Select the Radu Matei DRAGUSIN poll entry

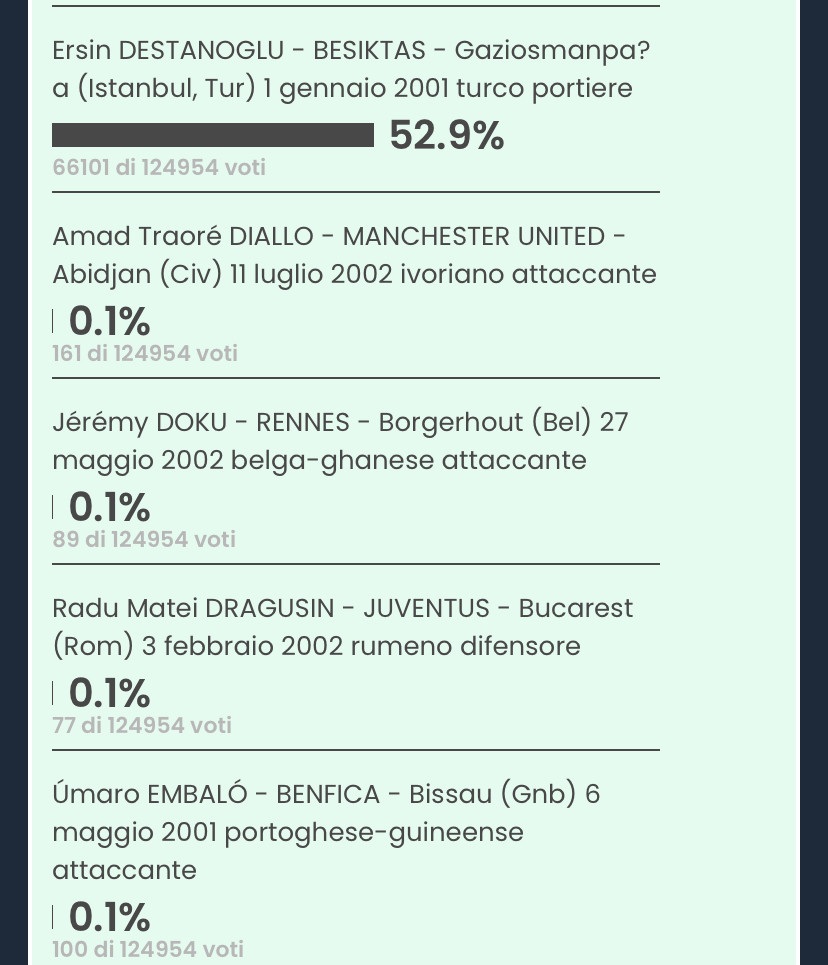(343, 627)
